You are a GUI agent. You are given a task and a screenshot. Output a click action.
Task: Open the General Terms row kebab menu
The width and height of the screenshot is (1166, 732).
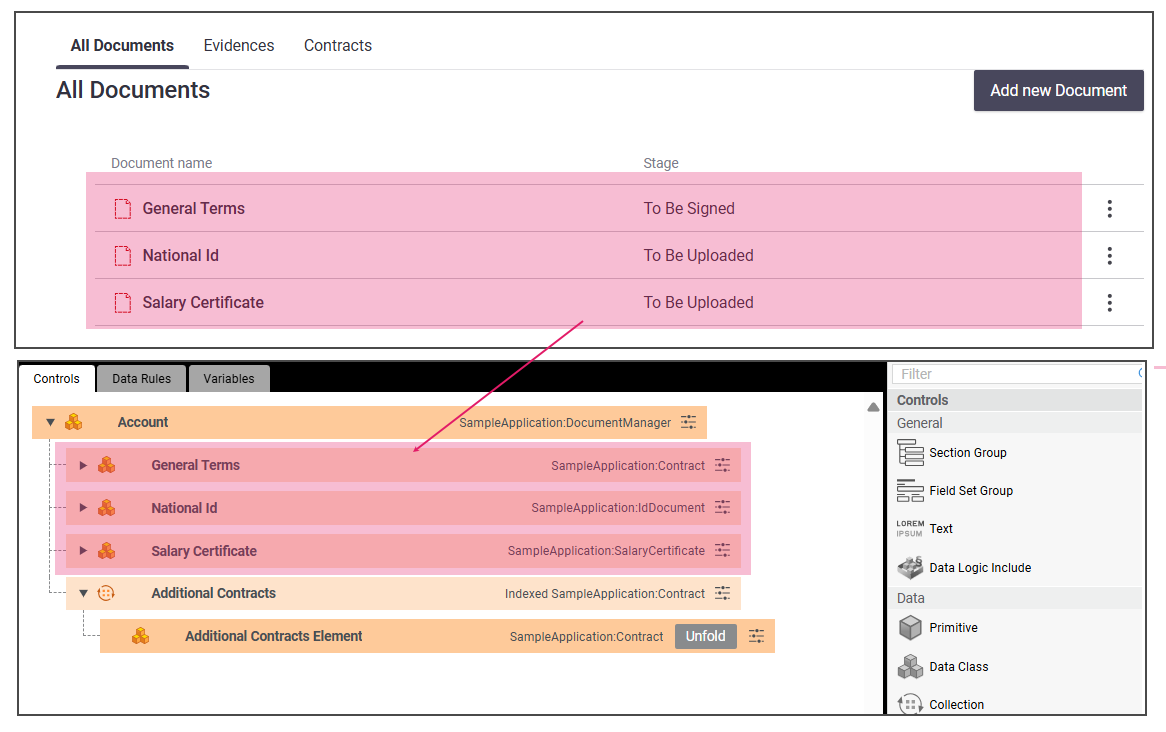tap(1109, 209)
